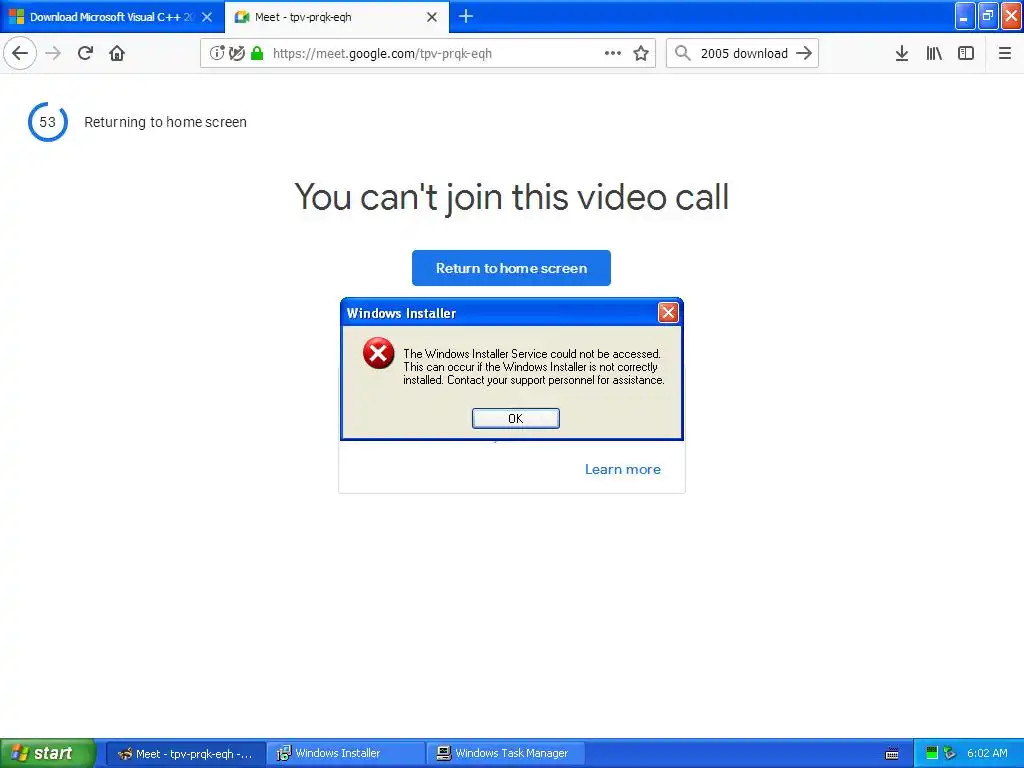
Task: Click OK in Windows Installer dialog
Action: 515,418
